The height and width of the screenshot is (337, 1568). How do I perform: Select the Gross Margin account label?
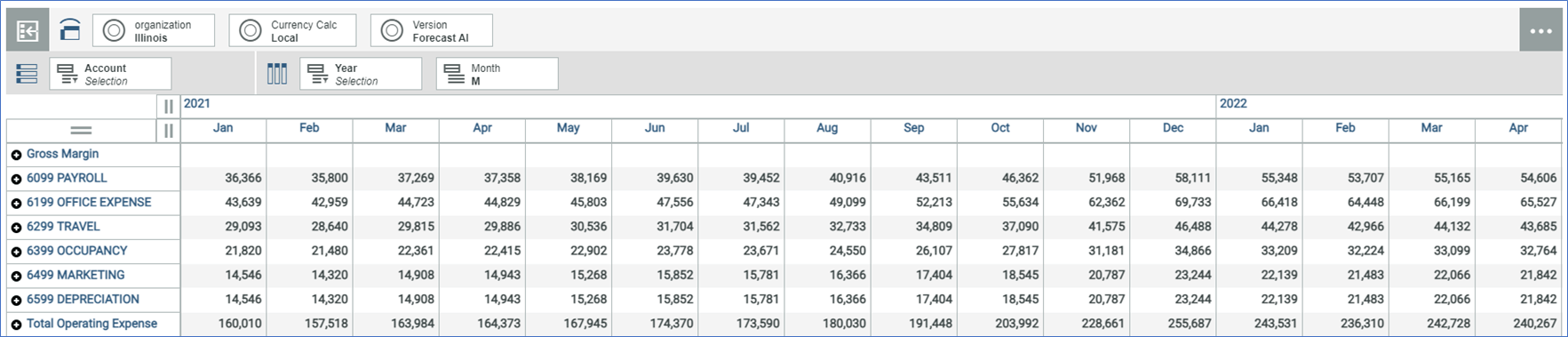[x=62, y=154]
